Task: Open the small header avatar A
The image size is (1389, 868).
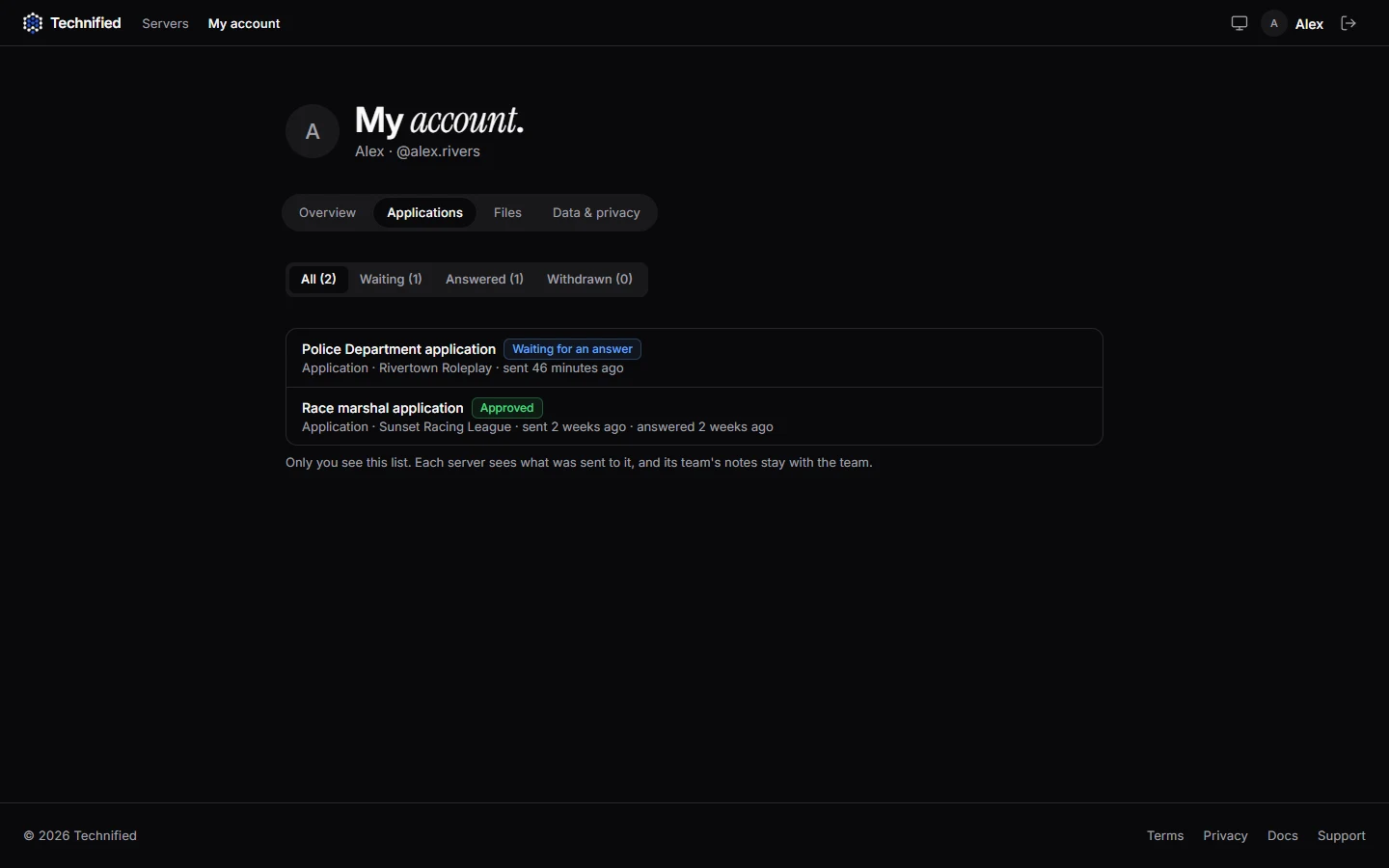Action: (1274, 23)
